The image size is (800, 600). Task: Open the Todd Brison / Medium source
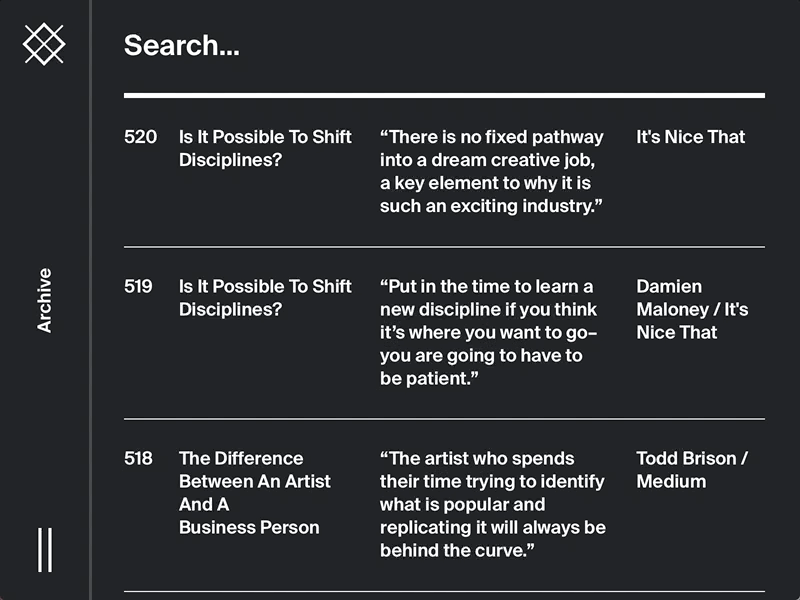coord(692,469)
